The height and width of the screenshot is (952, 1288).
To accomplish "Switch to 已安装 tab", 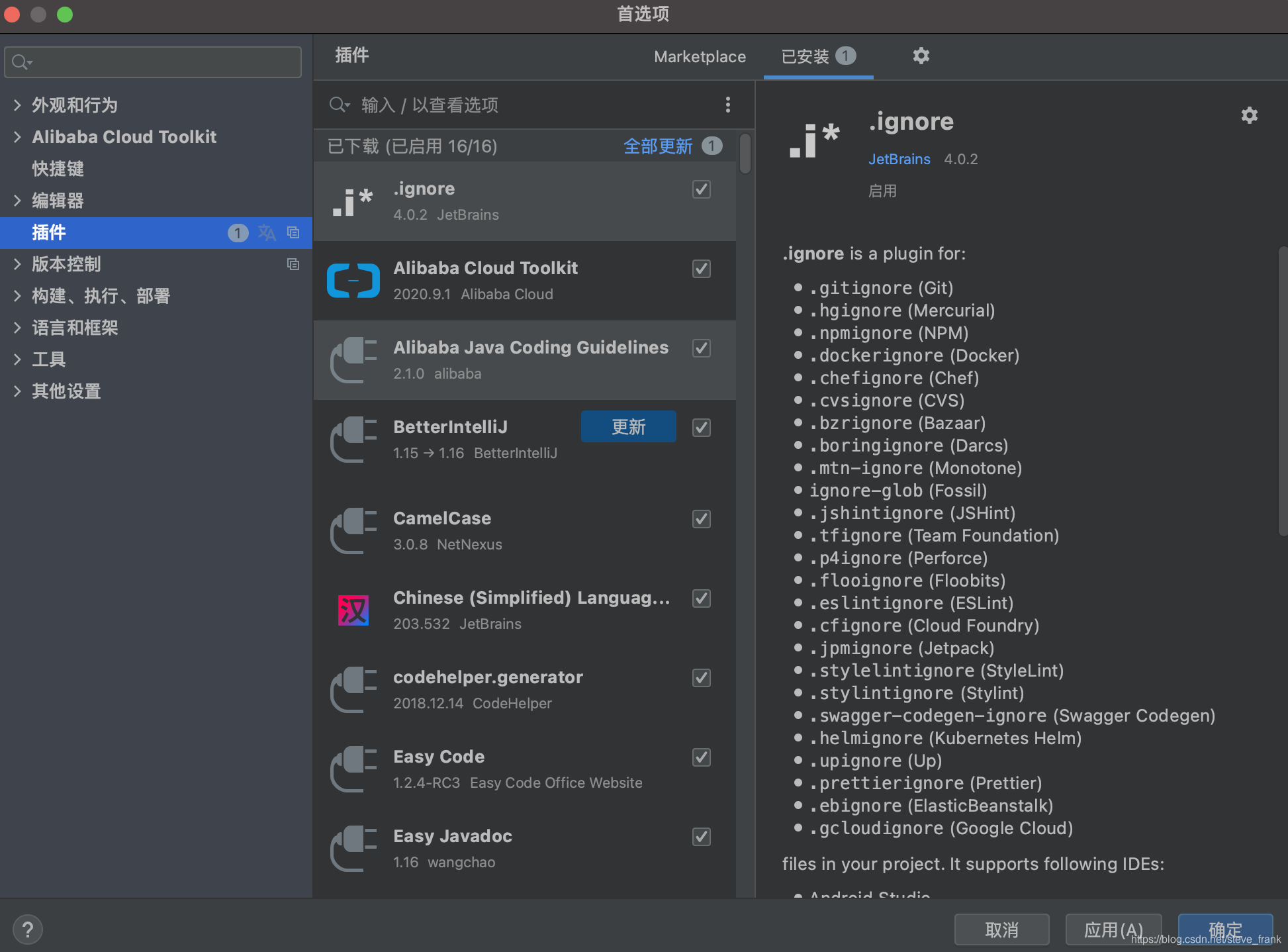I will pos(818,56).
